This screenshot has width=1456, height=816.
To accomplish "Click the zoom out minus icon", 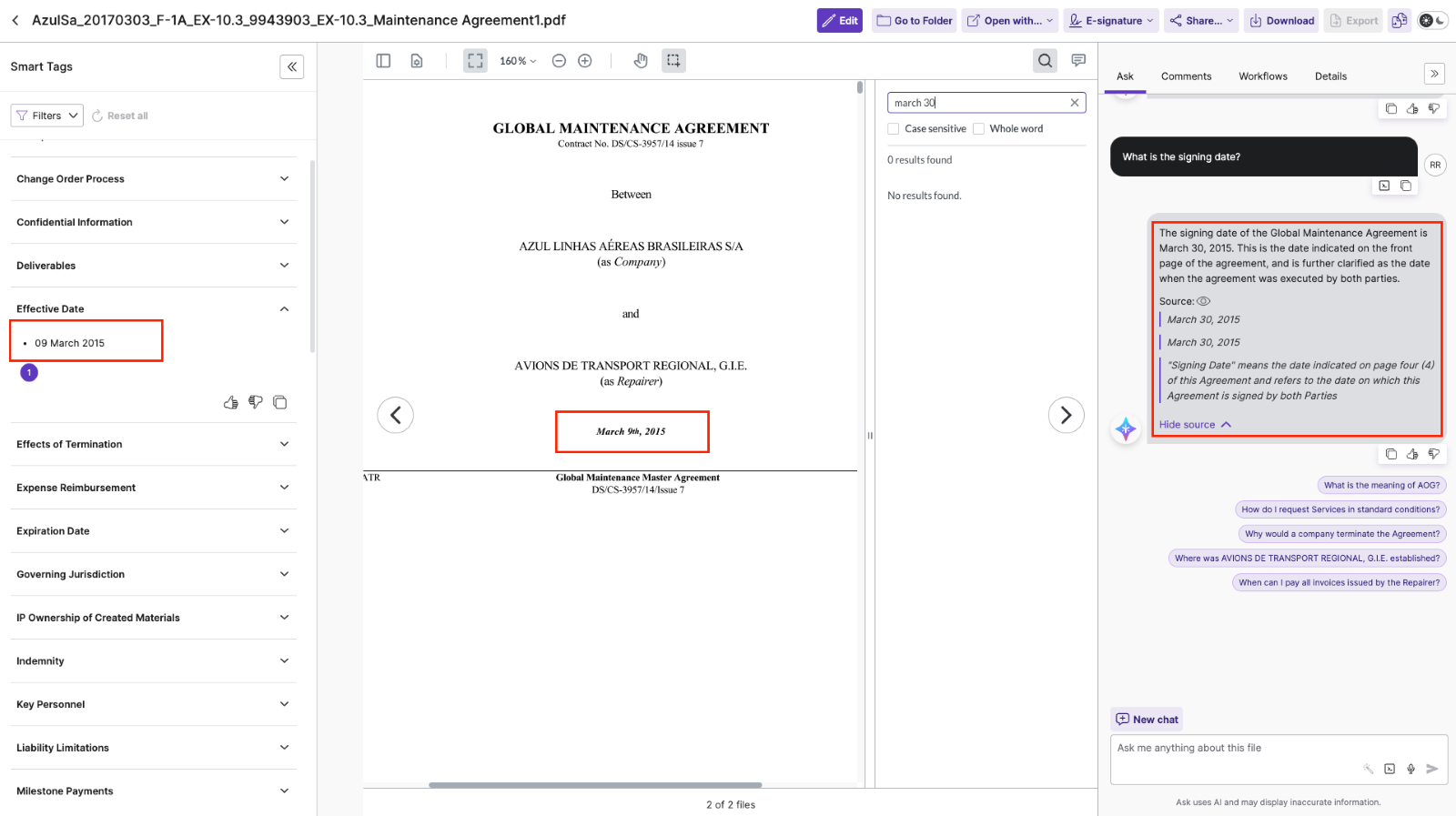I will [559, 61].
